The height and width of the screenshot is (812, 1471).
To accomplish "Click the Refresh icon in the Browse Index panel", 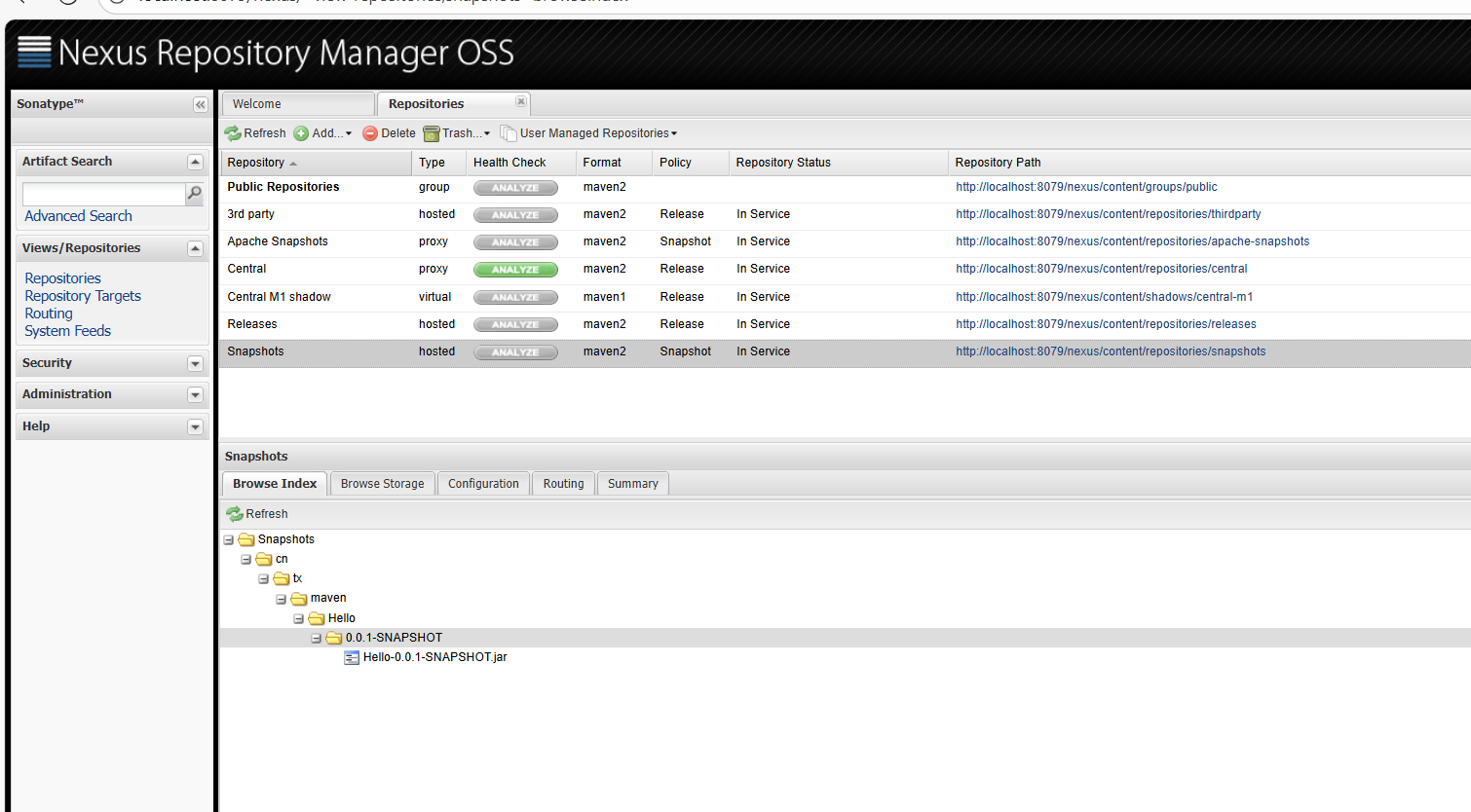I will (235, 514).
